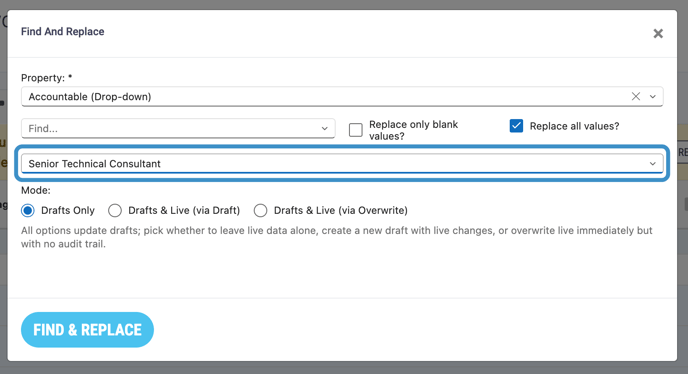Screen dimensions: 688x374
Task: Open the Senior Technical Consultant replacement dropdown
Action: click(342, 164)
